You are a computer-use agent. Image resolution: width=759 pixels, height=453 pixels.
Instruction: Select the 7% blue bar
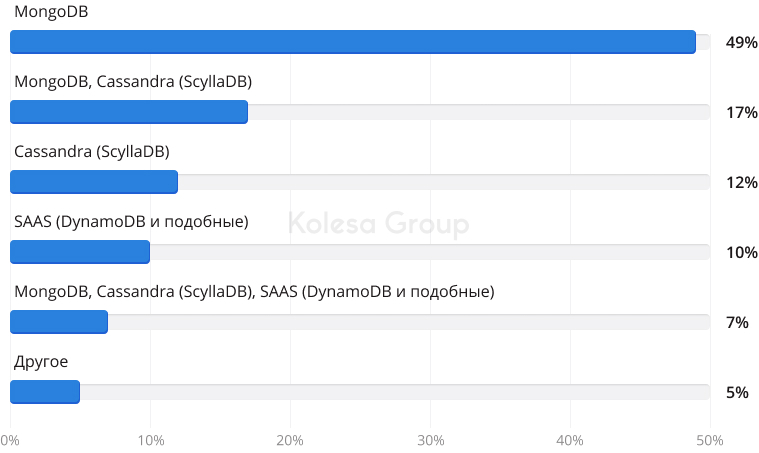click(x=59, y=322)
